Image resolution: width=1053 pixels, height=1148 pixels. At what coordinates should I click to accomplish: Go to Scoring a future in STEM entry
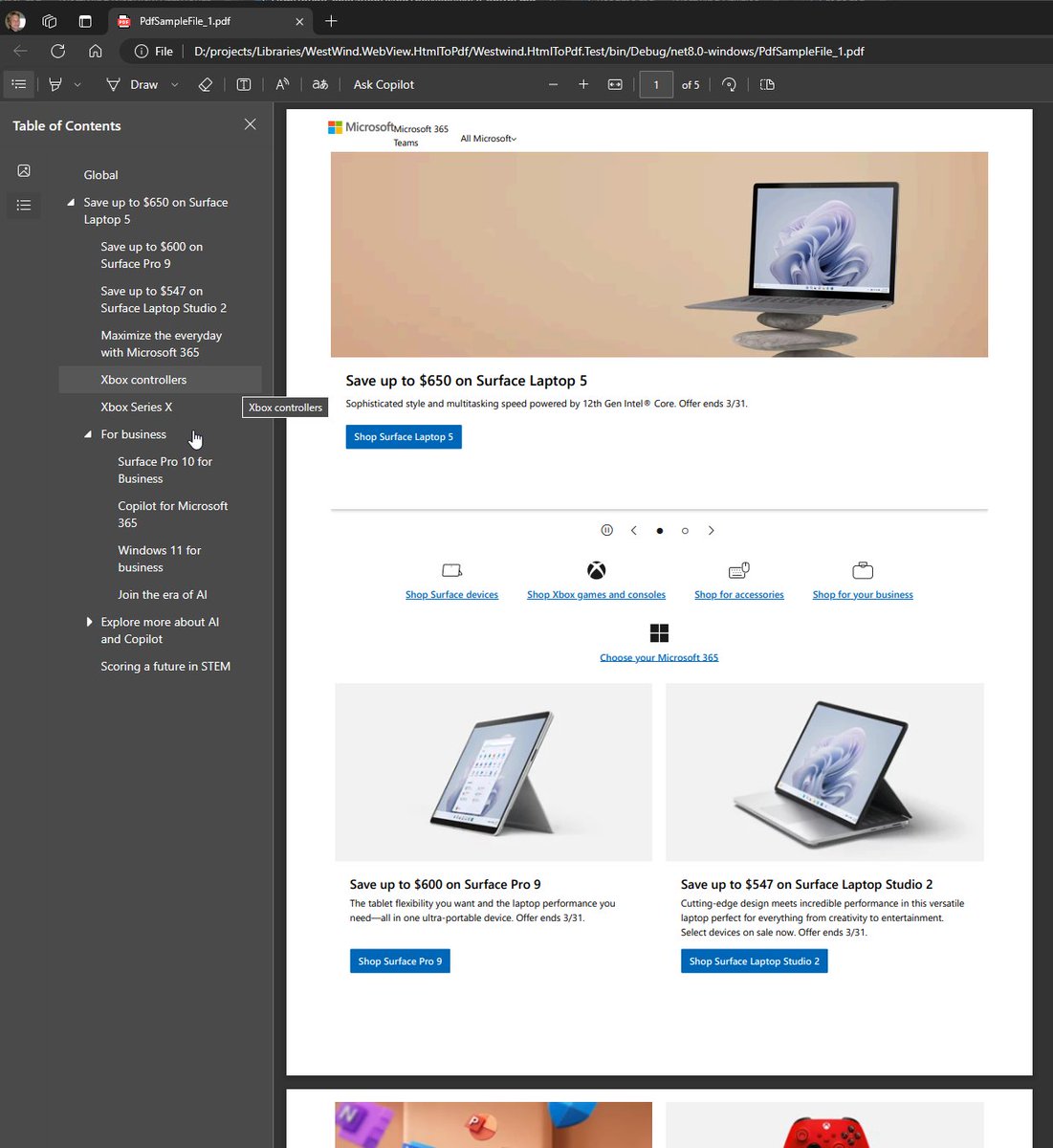tap(165, 666)
